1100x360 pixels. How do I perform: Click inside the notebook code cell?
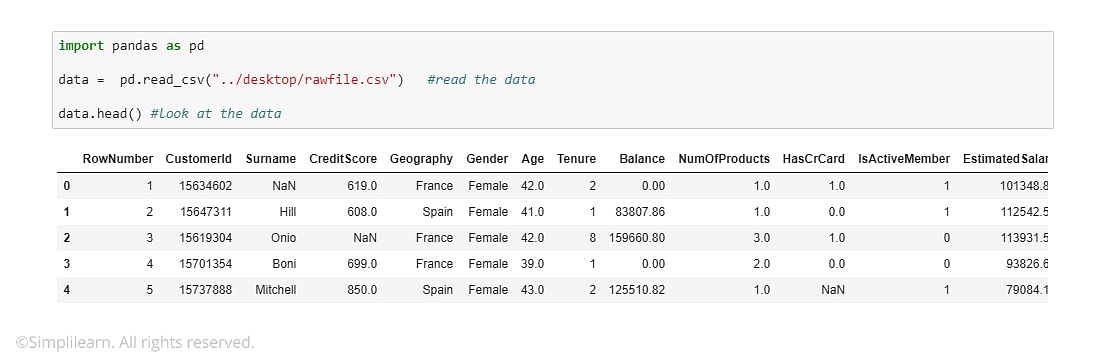point(553,80)
